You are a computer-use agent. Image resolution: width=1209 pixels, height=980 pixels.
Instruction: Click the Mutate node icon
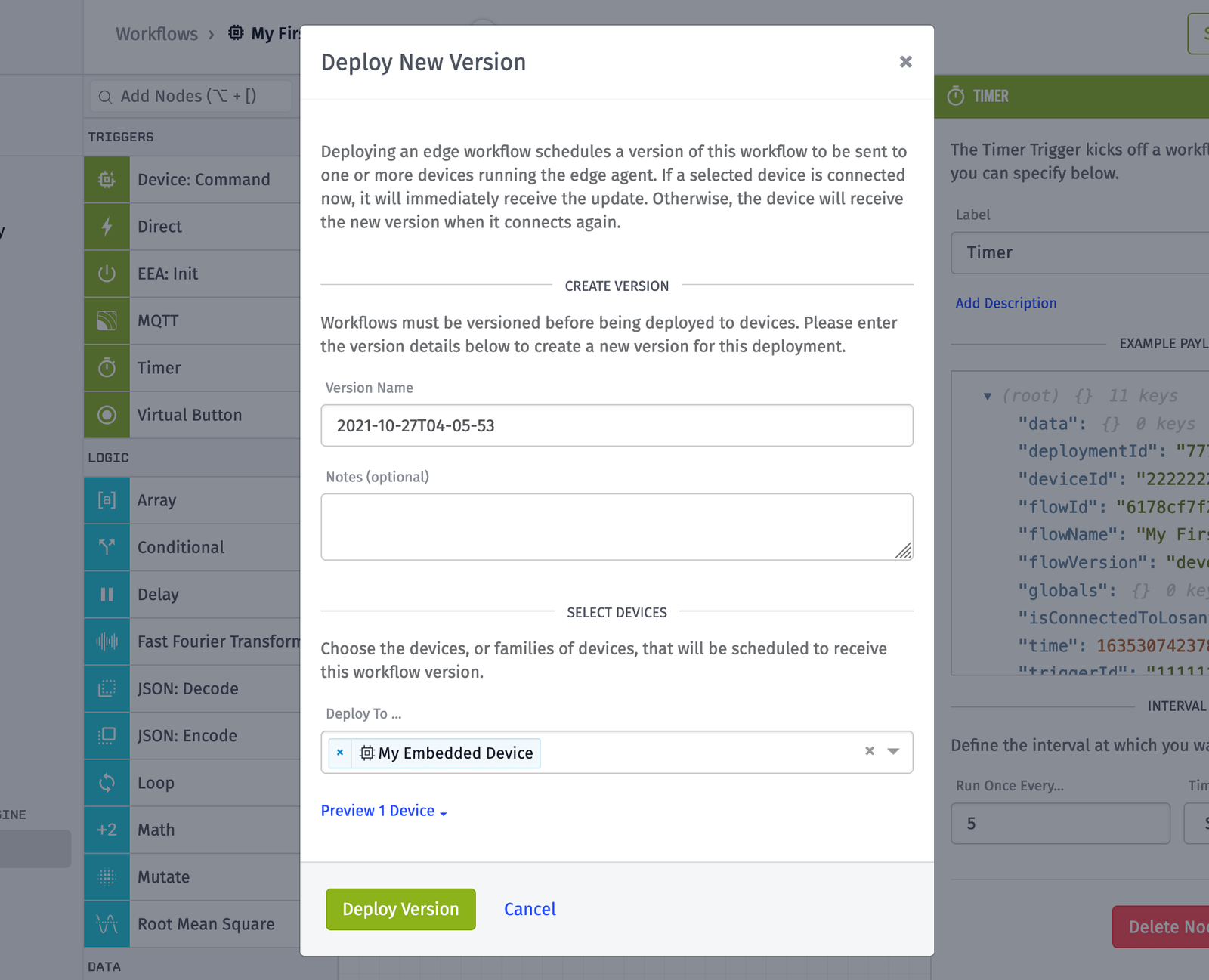tap(107, 877)
